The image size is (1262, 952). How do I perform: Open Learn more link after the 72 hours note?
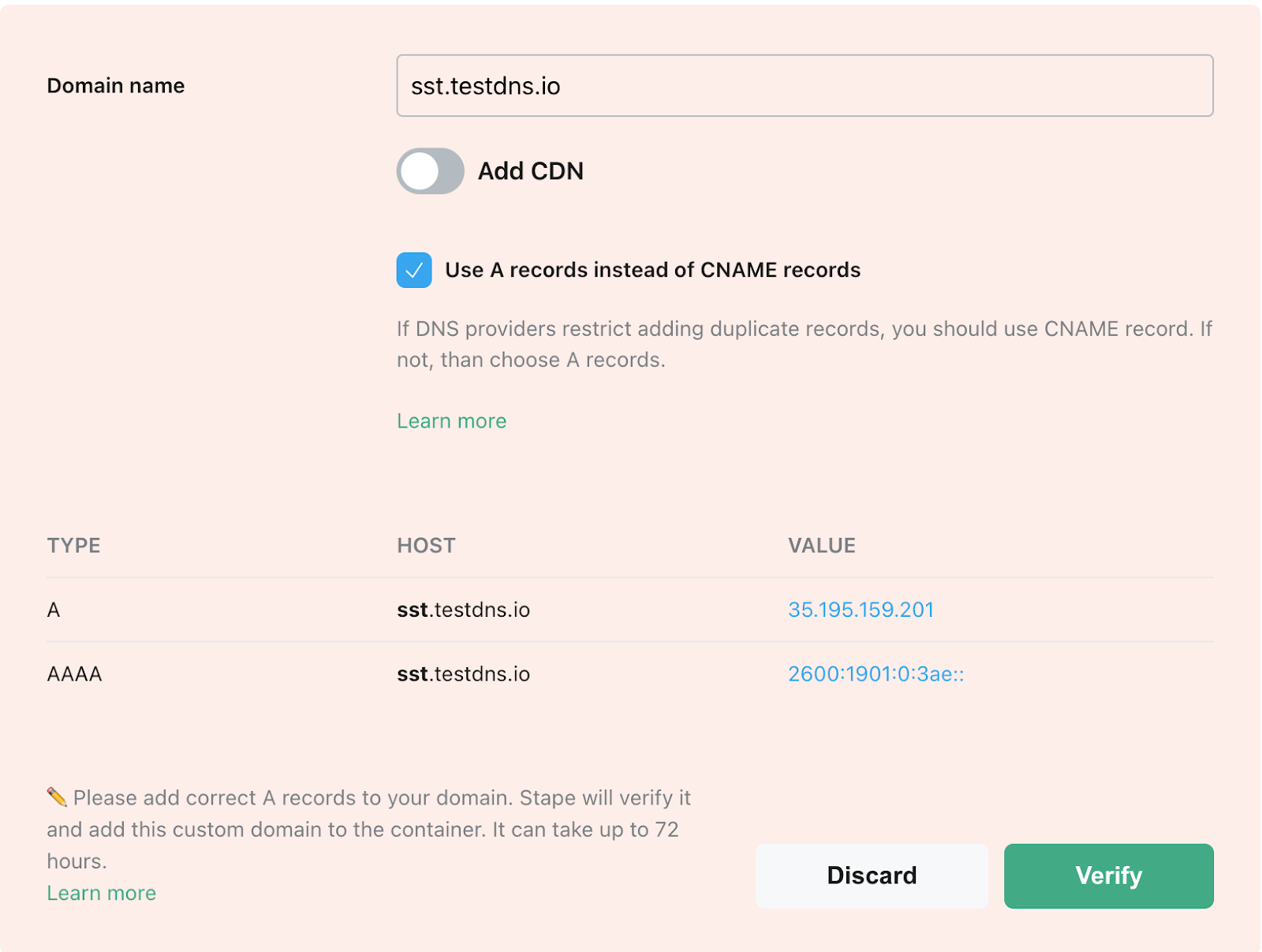coord(101,893)
